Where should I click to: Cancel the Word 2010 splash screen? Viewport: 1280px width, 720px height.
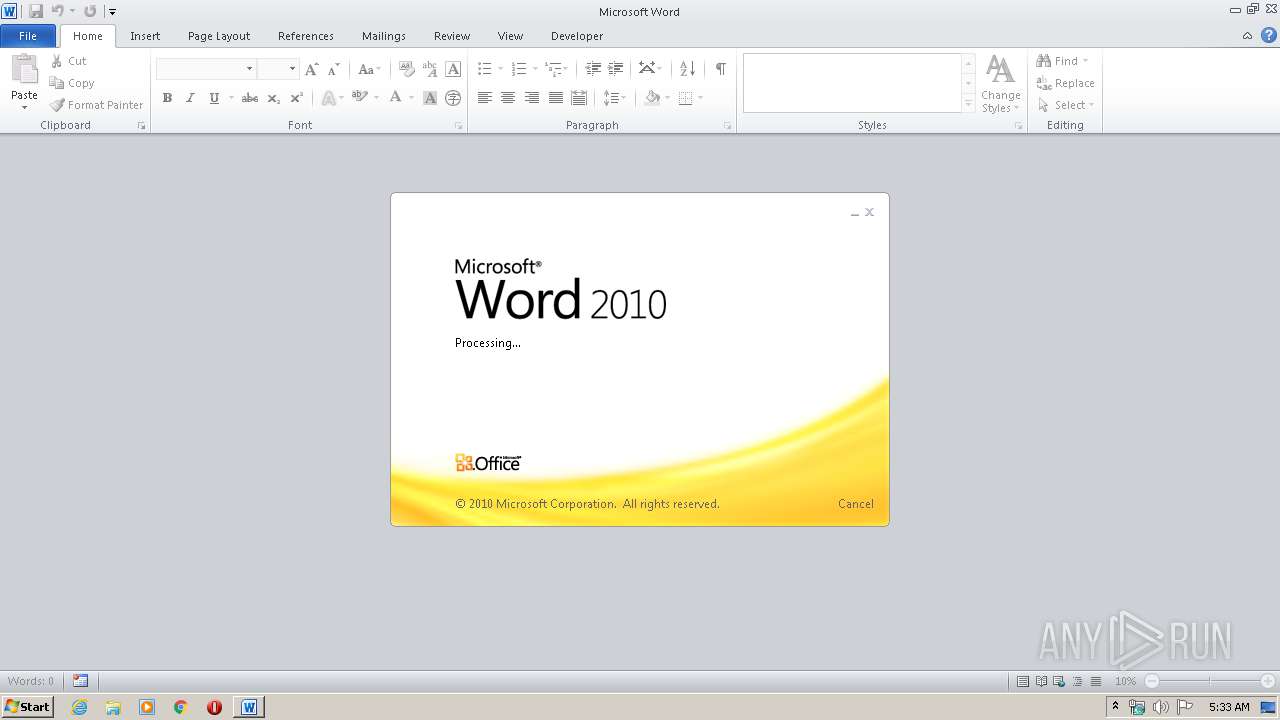855,504
